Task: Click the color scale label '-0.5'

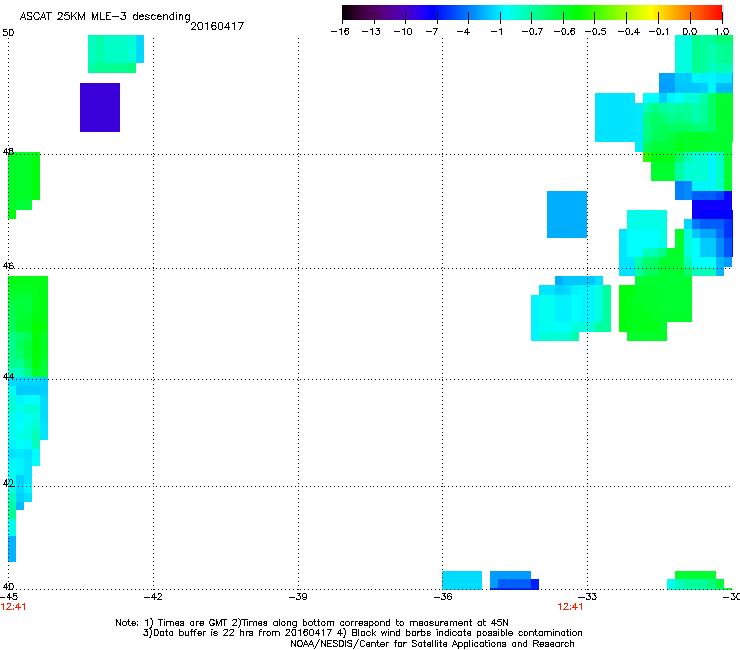Action: [x=596, y=32]
